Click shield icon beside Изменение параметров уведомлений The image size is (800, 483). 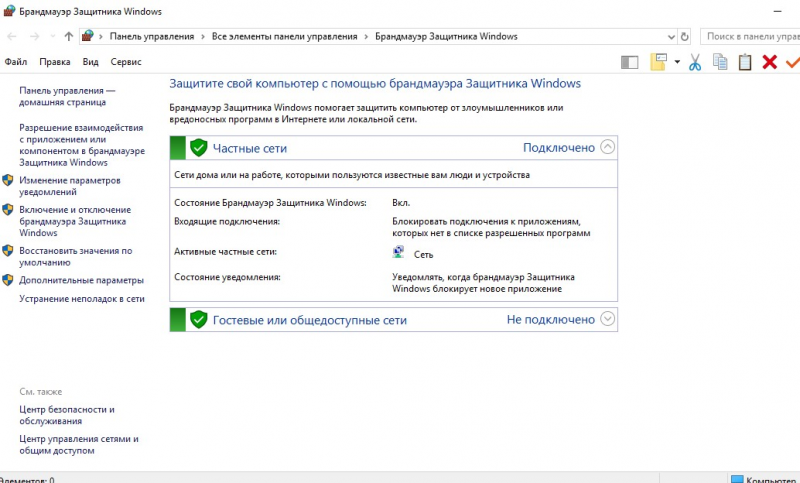(x=8, y=180)
